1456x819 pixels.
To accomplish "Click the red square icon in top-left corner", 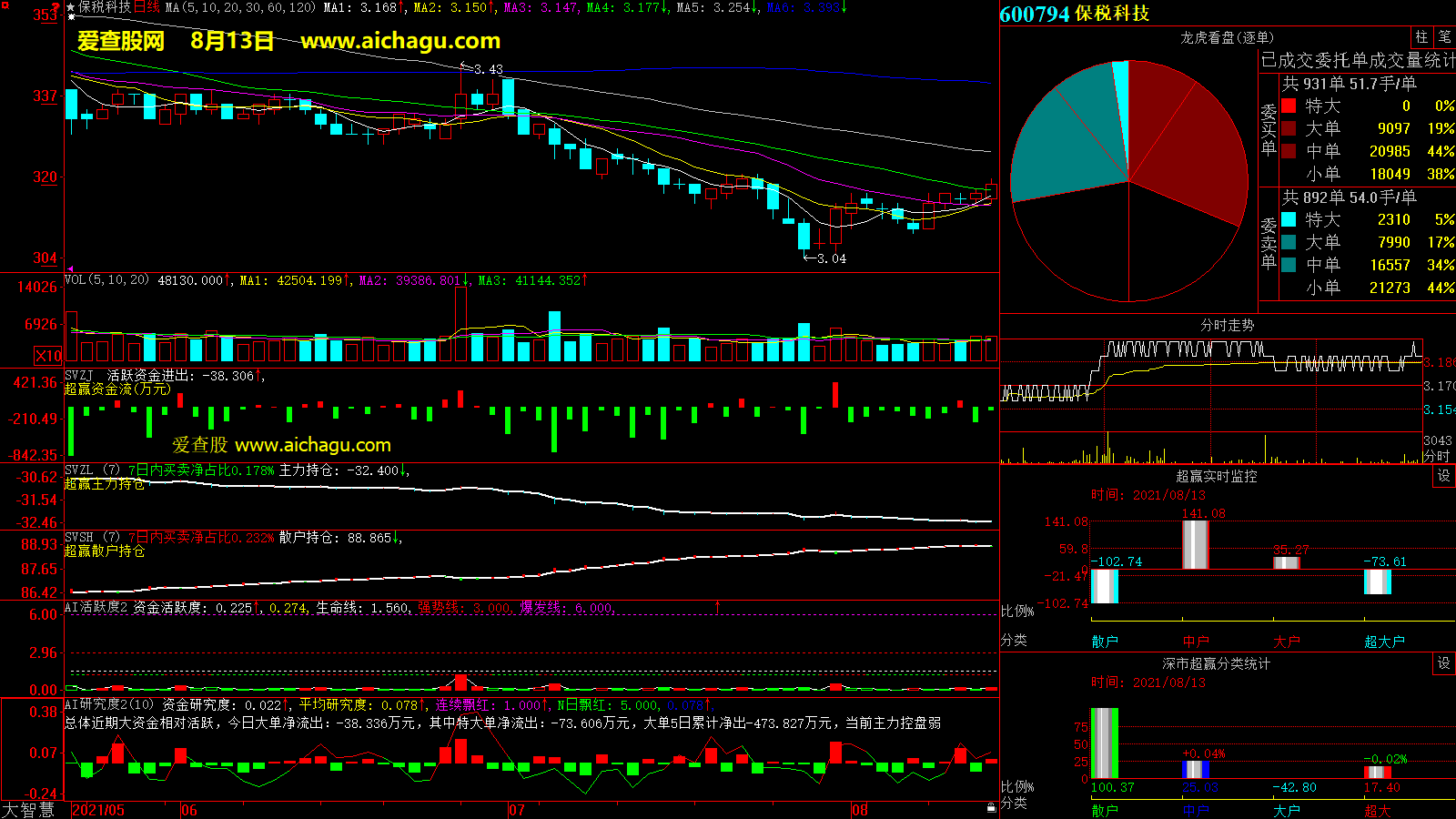I will [x=5, y=5].
